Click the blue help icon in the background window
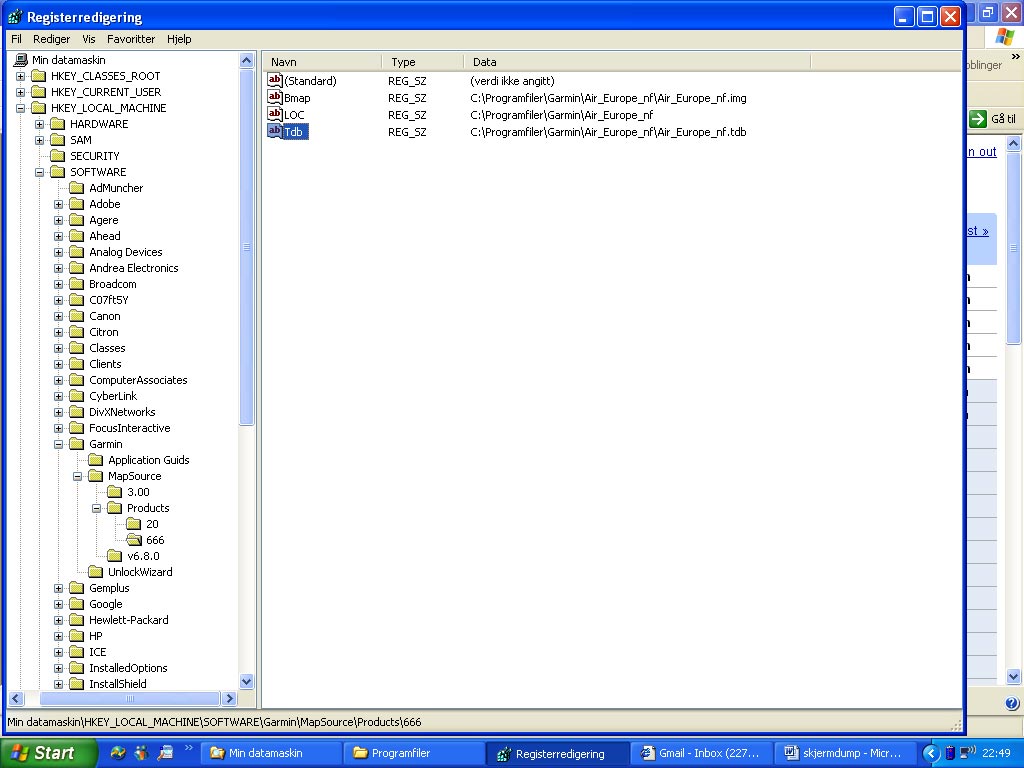Viewport: 1024px width, 768px height. point(1012,703)
